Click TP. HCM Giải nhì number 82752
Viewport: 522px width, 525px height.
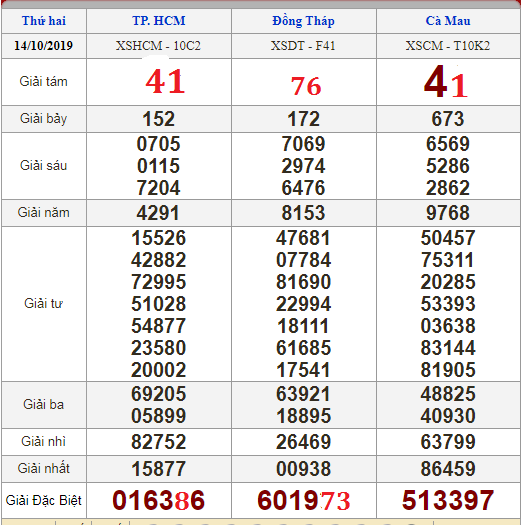point(158,442)
